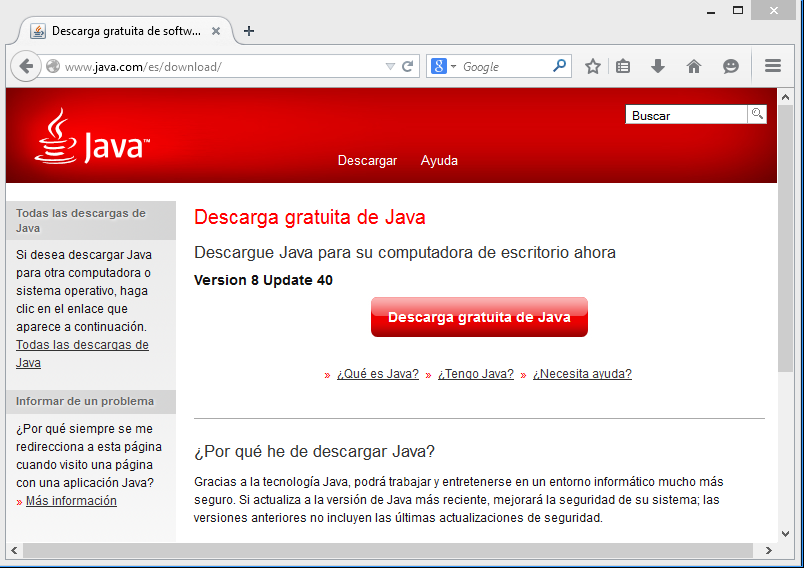Click the red Descarga gratuita de Java button
Image resolution: width=804 pixels, height=568 pixels.
pyautogui.click(x=479, y=317)
